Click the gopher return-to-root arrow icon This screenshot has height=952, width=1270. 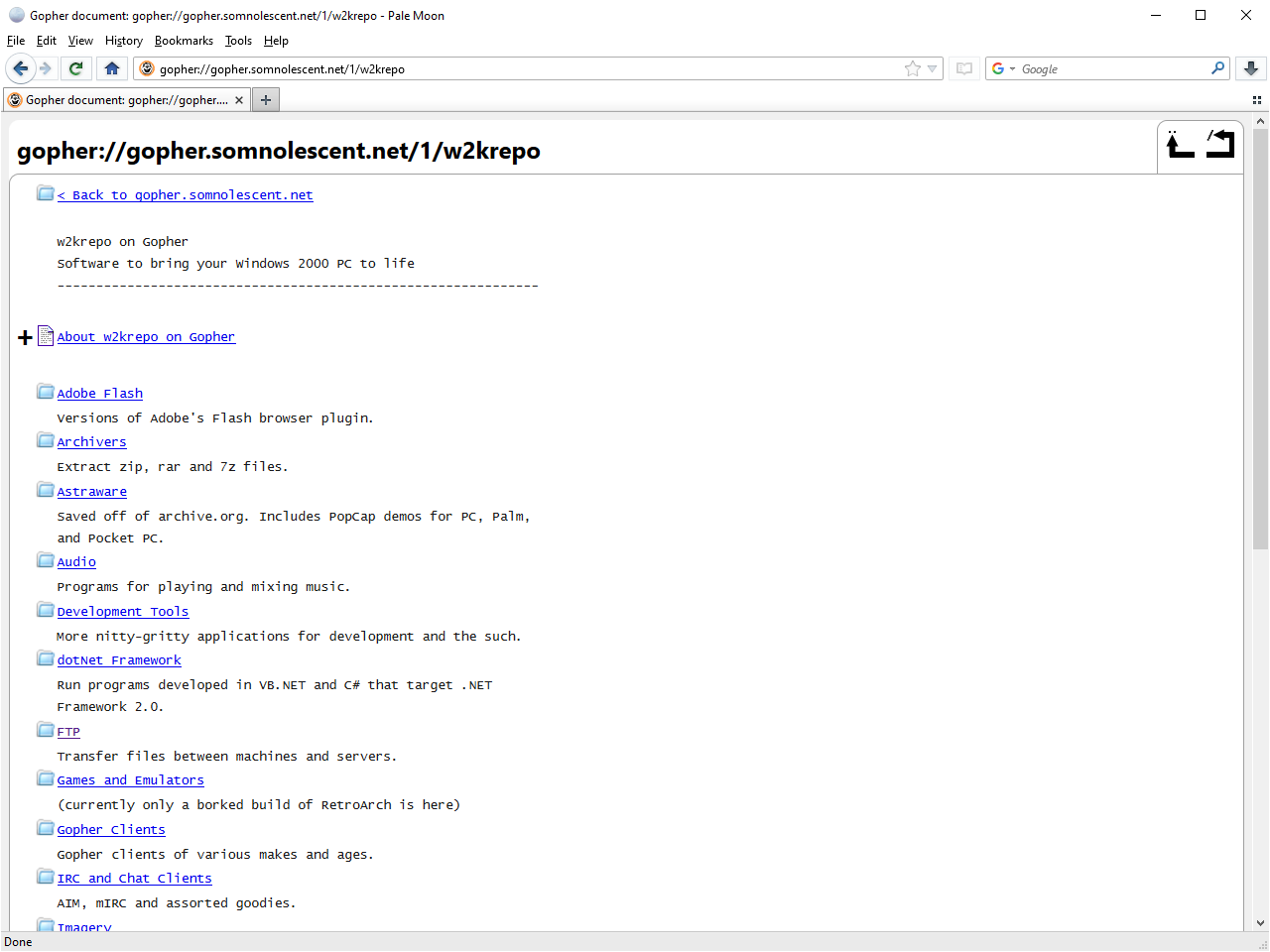point(1220,145)
